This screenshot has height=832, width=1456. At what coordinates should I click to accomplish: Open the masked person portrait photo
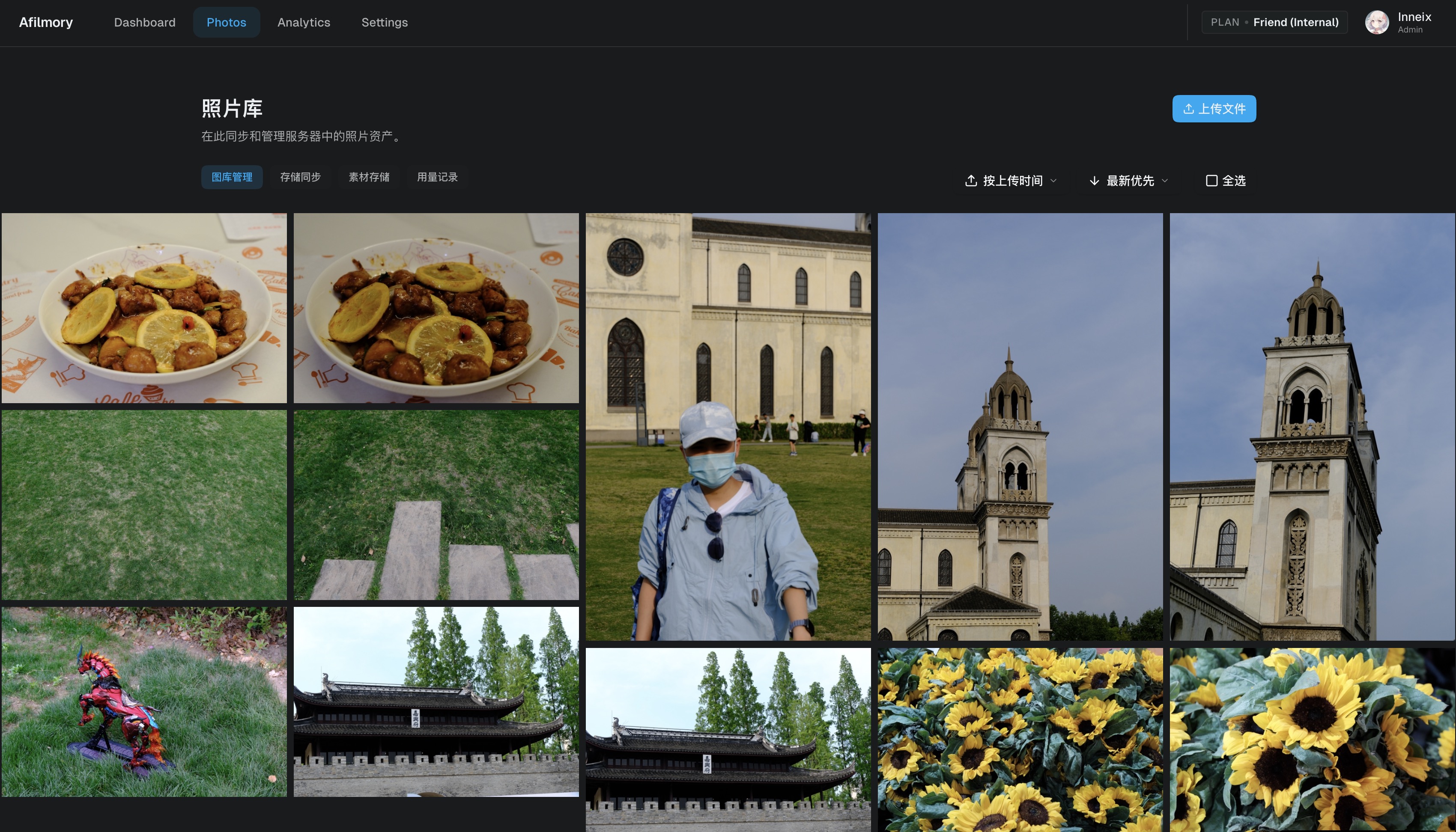coord(728,426)
